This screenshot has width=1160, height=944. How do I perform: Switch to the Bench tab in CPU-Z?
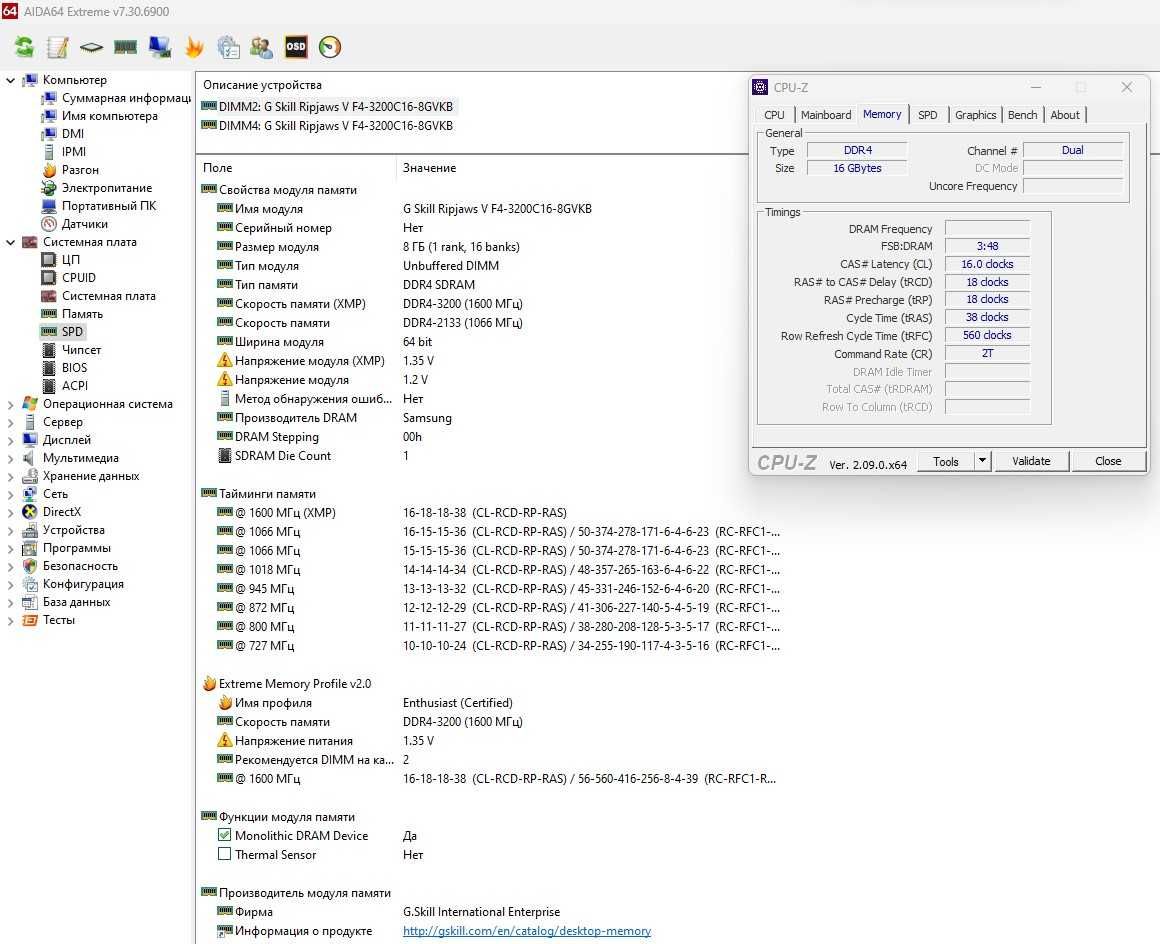point(1022,115)
